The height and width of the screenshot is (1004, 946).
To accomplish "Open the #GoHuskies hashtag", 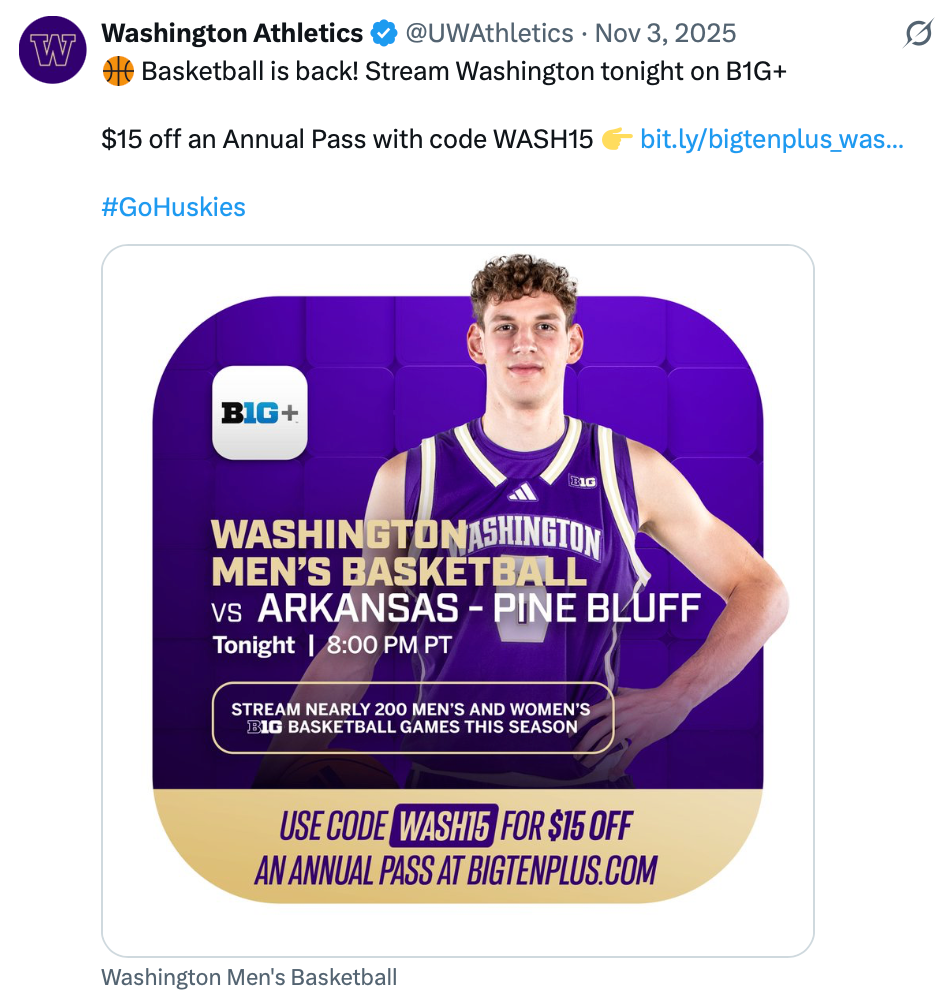I will (x=173, y=207).
